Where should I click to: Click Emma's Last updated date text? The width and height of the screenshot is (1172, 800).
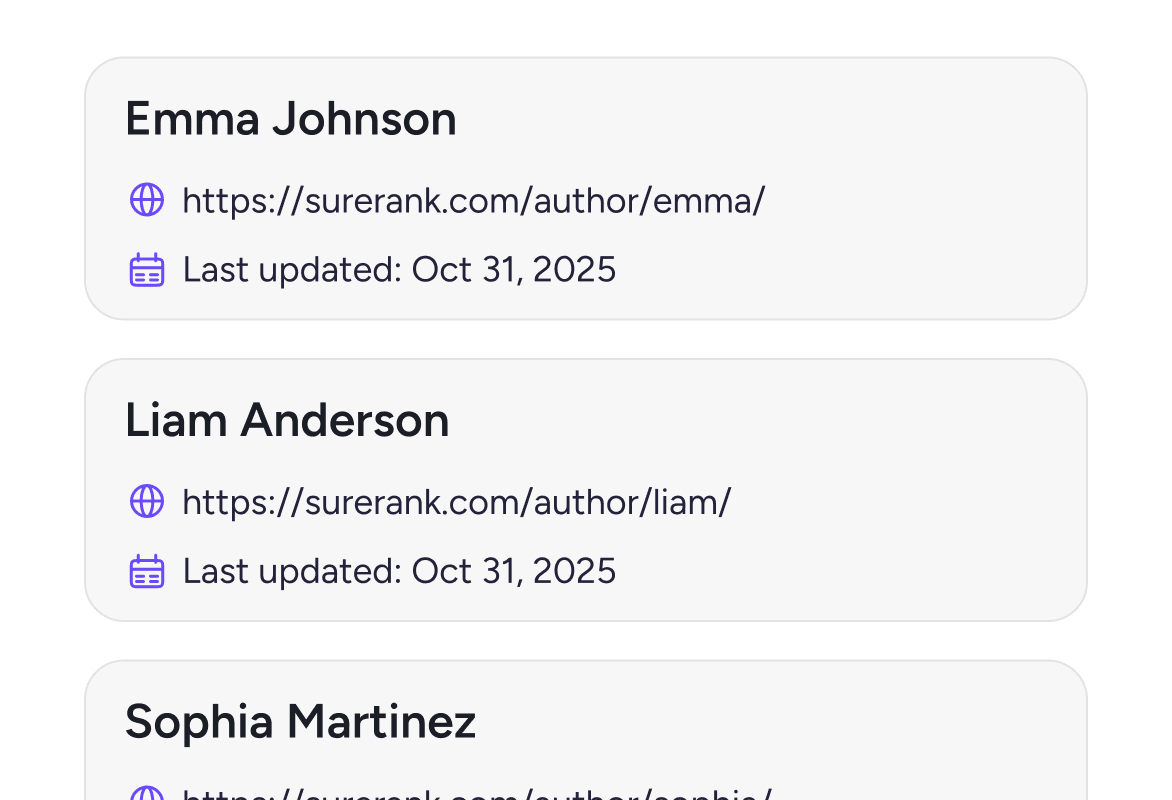[399, 269]
